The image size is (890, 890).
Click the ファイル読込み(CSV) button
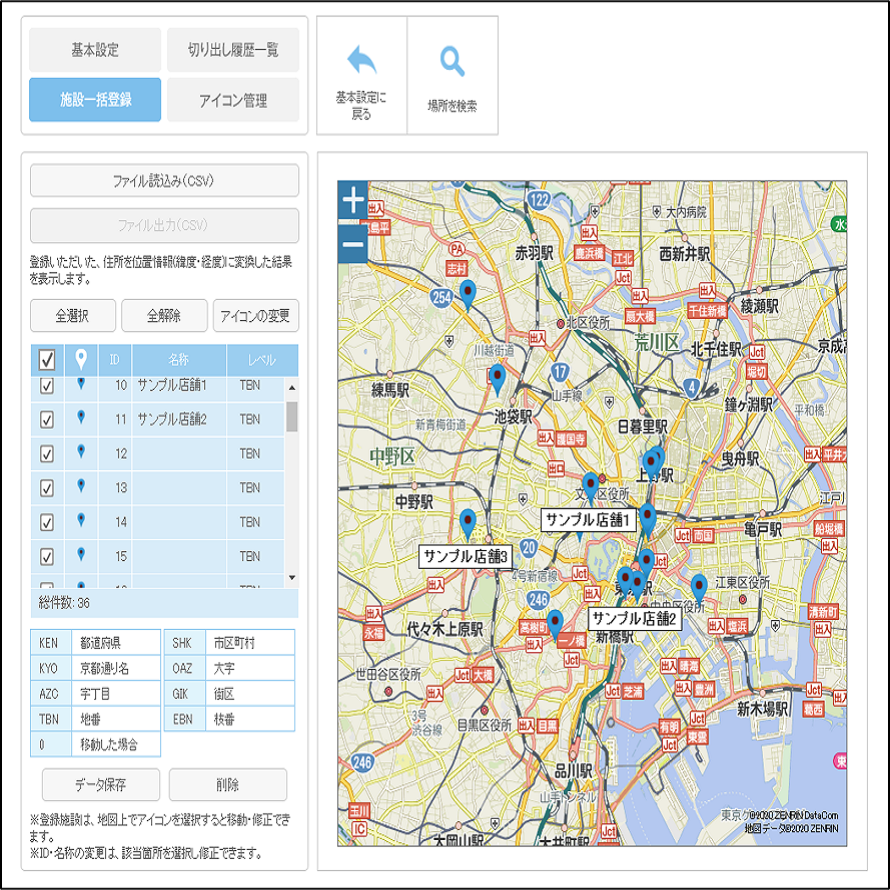[164, 181]
